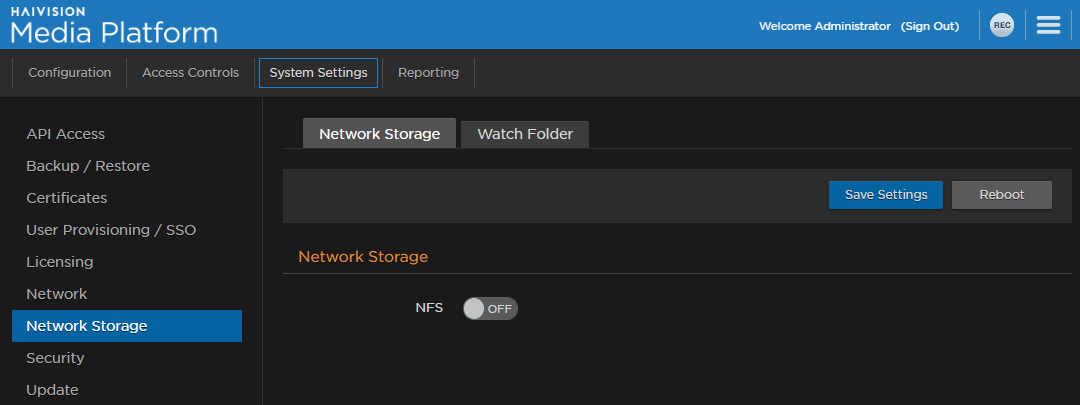
Task: Open the Update settings page
Action: tap(52, 390)
